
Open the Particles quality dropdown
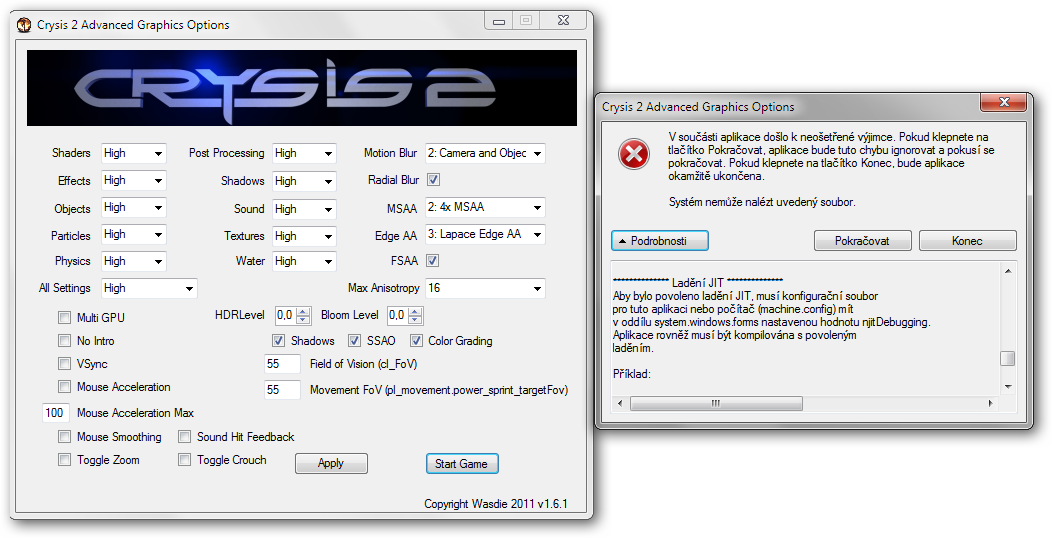pyautogui.click(x=134, y=234)
